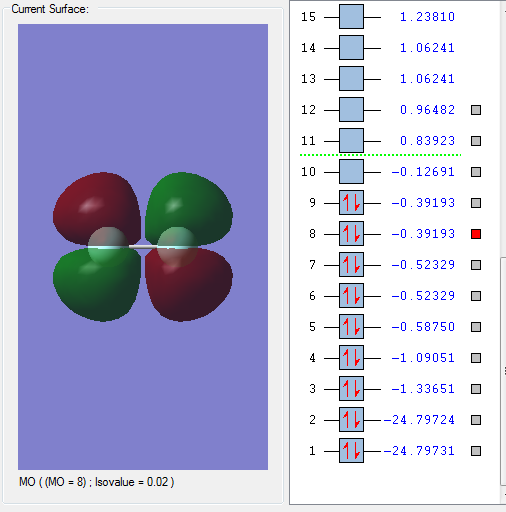The height and width of the screenshot is (512, 506).
Task: Click the orbital list vertical scrollbar
Action: (x=503, y=371)
